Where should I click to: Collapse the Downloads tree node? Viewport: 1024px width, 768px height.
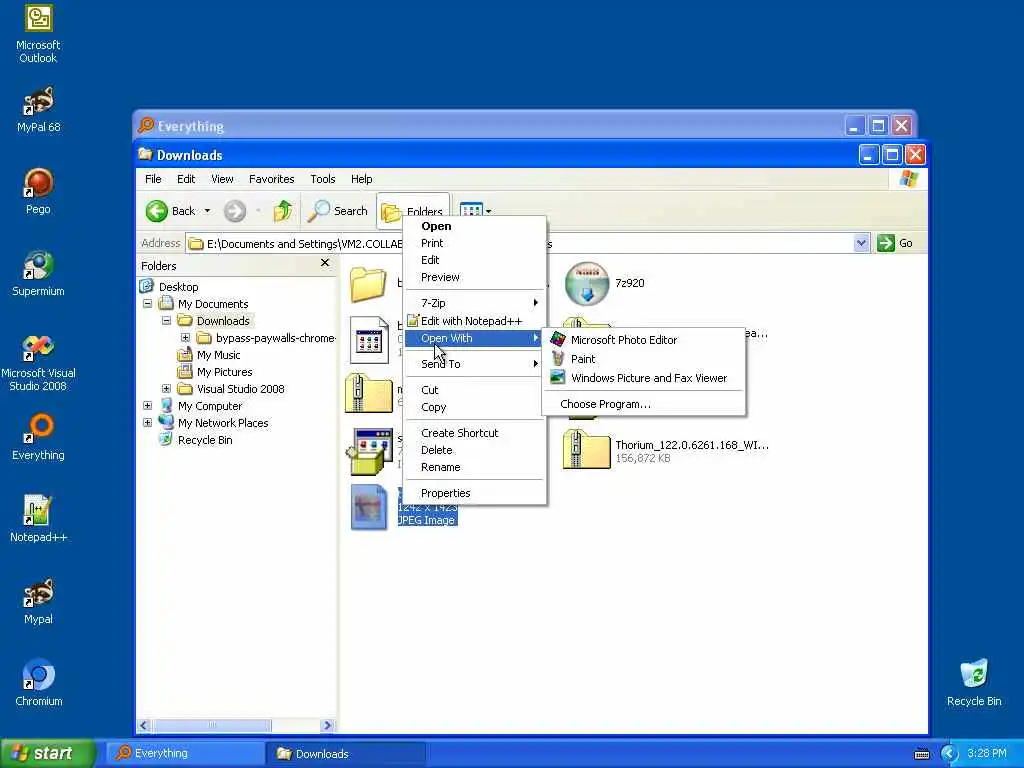tap(167, 321)
